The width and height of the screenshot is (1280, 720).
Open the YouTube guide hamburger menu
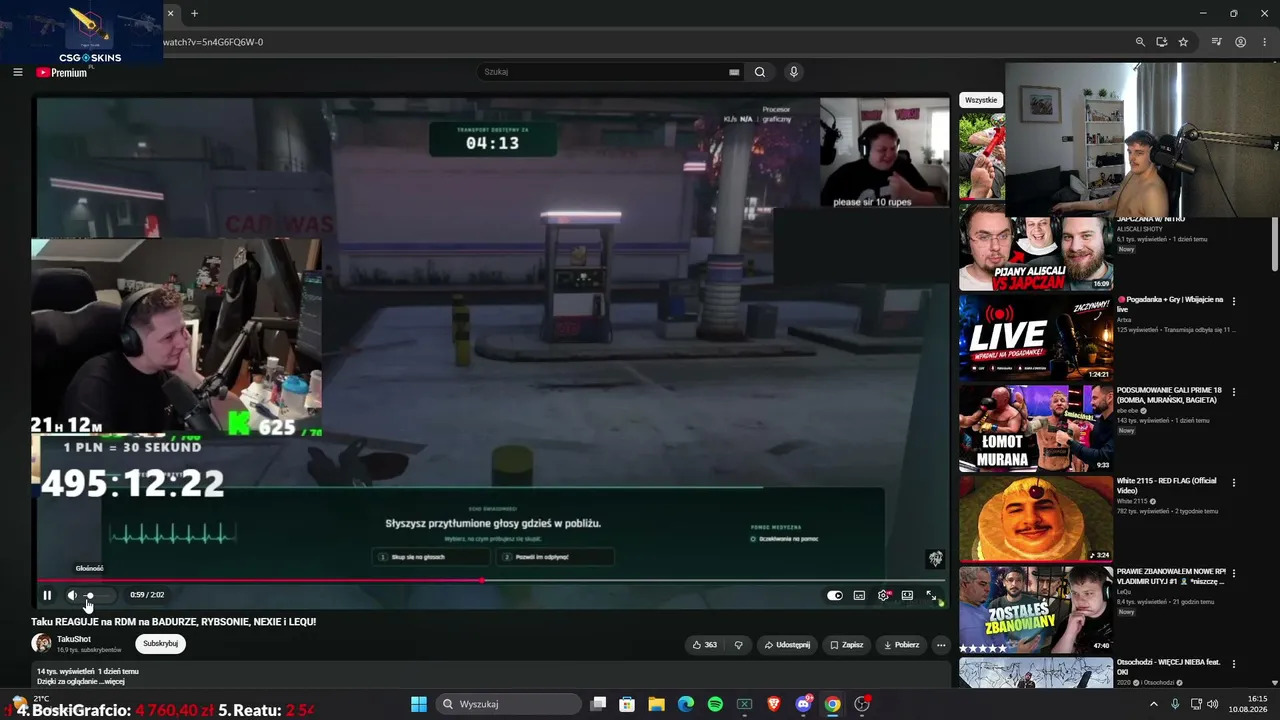[x=17, y=72]
